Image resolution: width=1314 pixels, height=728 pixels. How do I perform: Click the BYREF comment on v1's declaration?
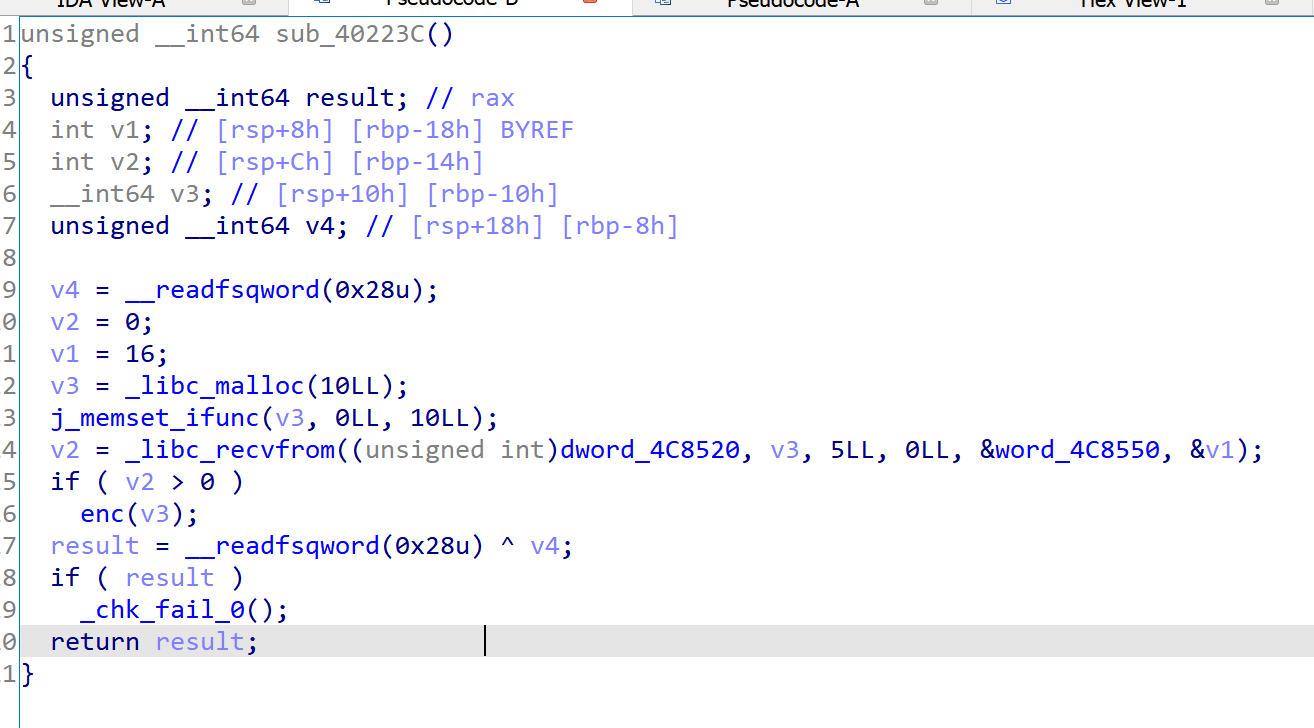coord(537,130)
